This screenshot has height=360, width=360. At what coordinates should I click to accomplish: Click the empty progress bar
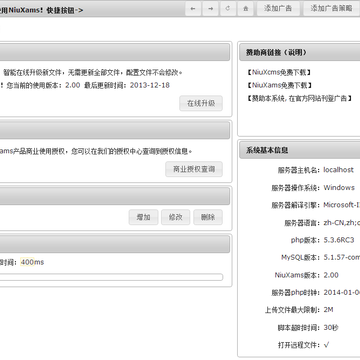(x=111, y=277)
